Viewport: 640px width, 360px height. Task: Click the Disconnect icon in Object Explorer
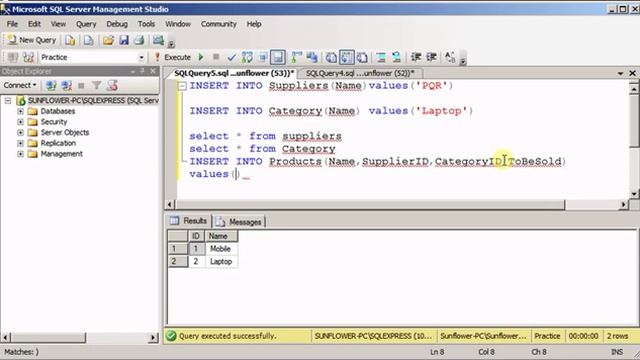tap(67, 85)
